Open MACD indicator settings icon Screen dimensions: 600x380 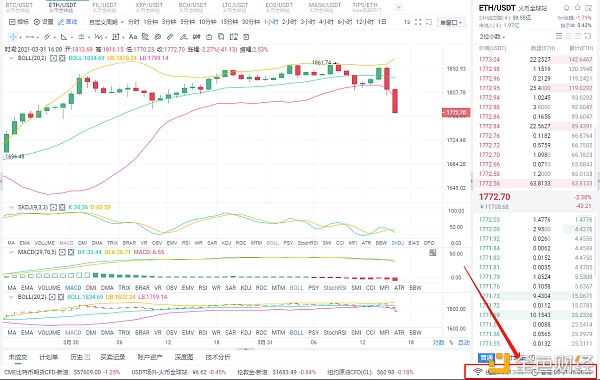pyautogui.click(x=62, y=252)
